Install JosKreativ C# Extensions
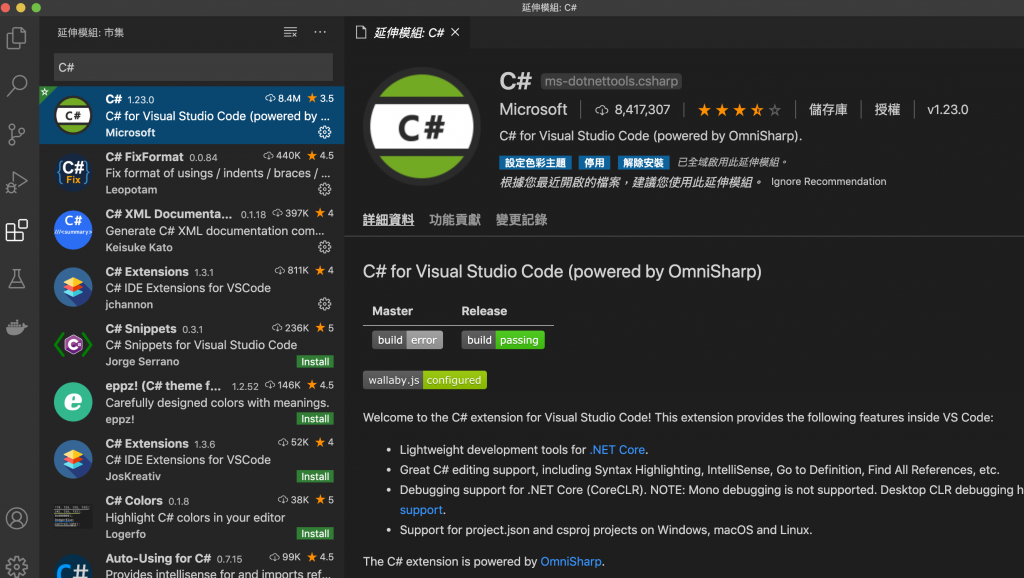 coord(315,477)
